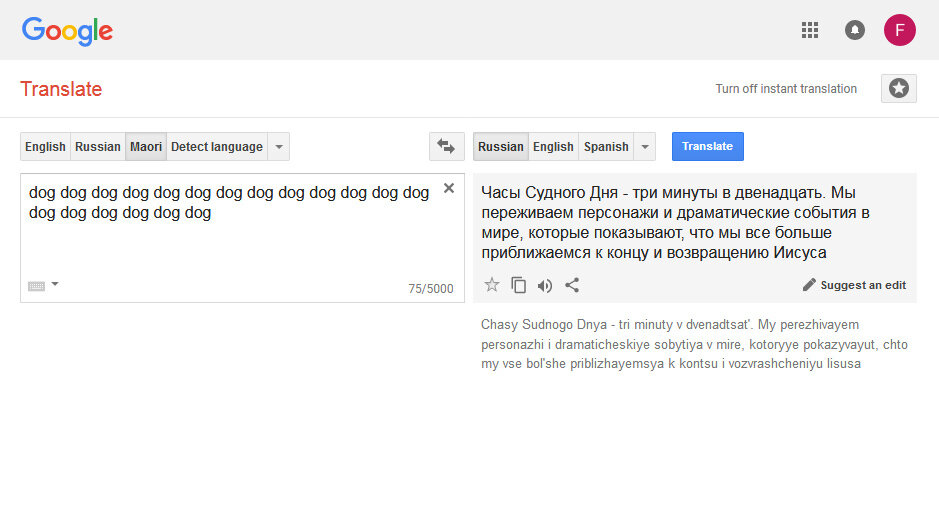Click the blue Translate button
This screenshot has width=939, height=528.
[707, 147]
